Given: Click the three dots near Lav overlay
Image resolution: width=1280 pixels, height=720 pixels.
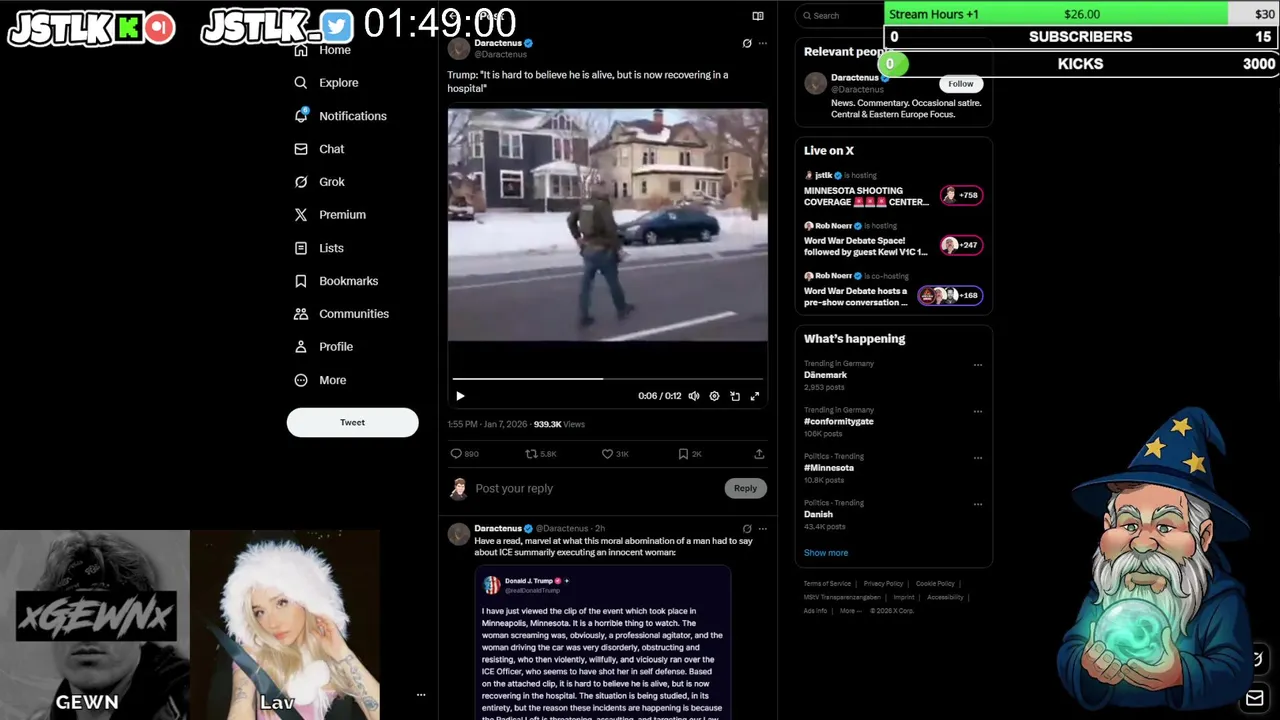Looking at the screenshot, I should click(x=421, y=694).
